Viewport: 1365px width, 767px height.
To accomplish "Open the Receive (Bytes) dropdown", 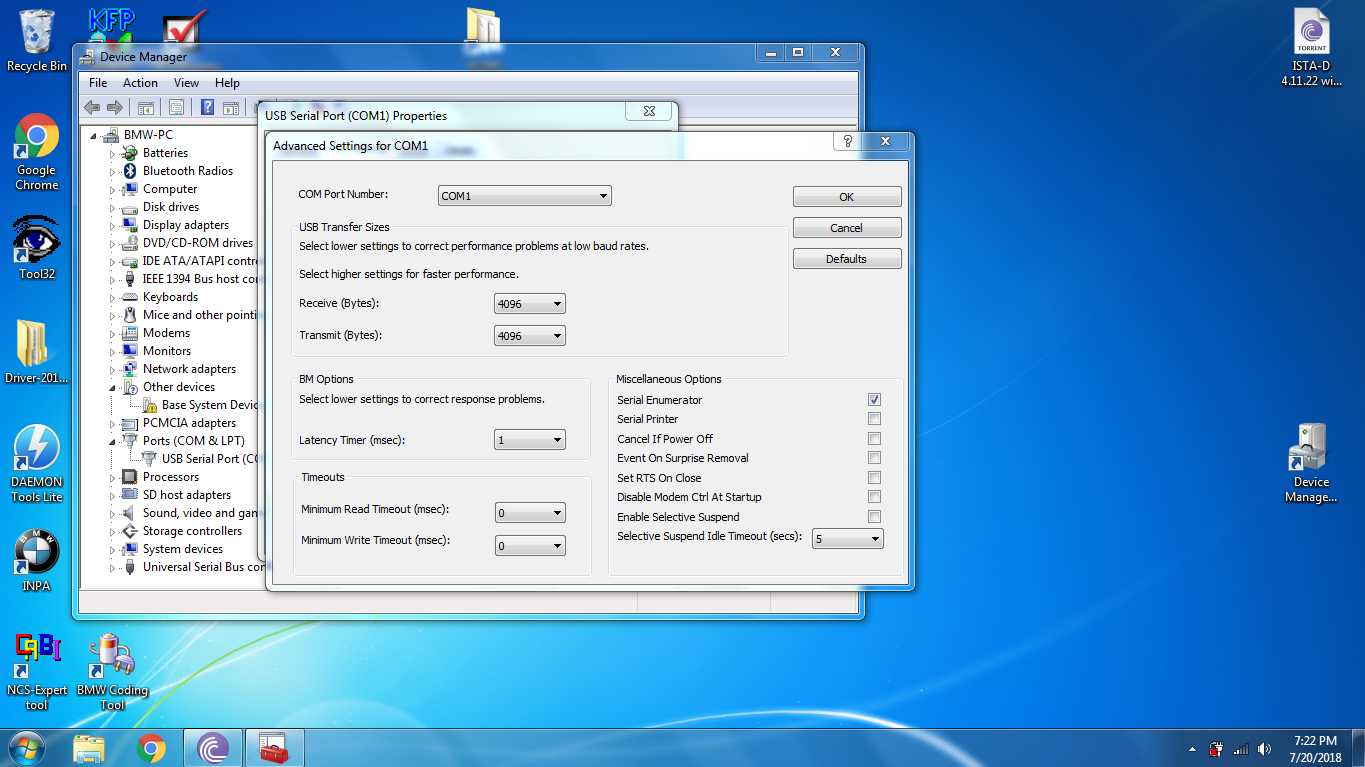I will pyautogui.click(x=530, y=304).
